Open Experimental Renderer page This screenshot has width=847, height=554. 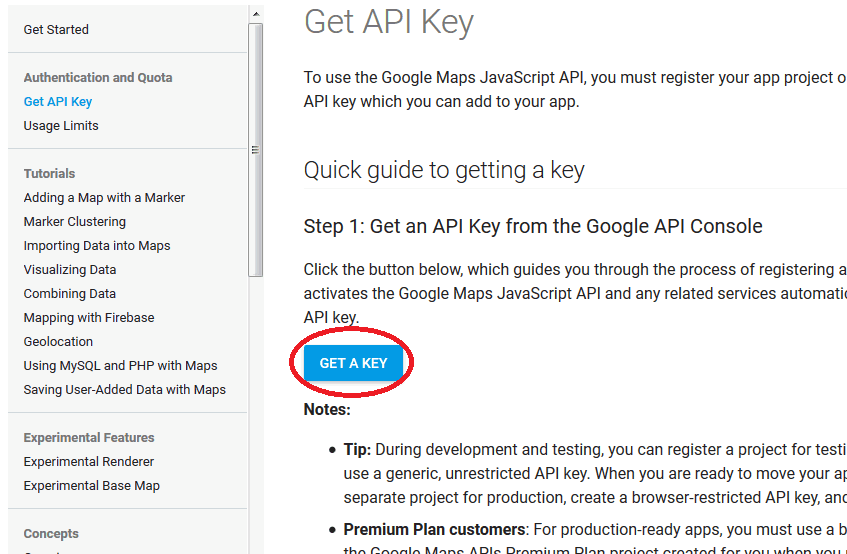click(89, 462)
